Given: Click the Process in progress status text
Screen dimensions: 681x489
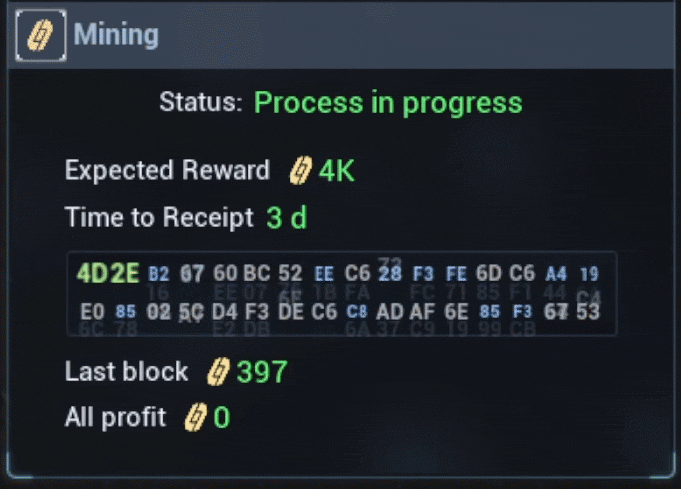Looking at the screenshot, I should (x=388, y=103).
